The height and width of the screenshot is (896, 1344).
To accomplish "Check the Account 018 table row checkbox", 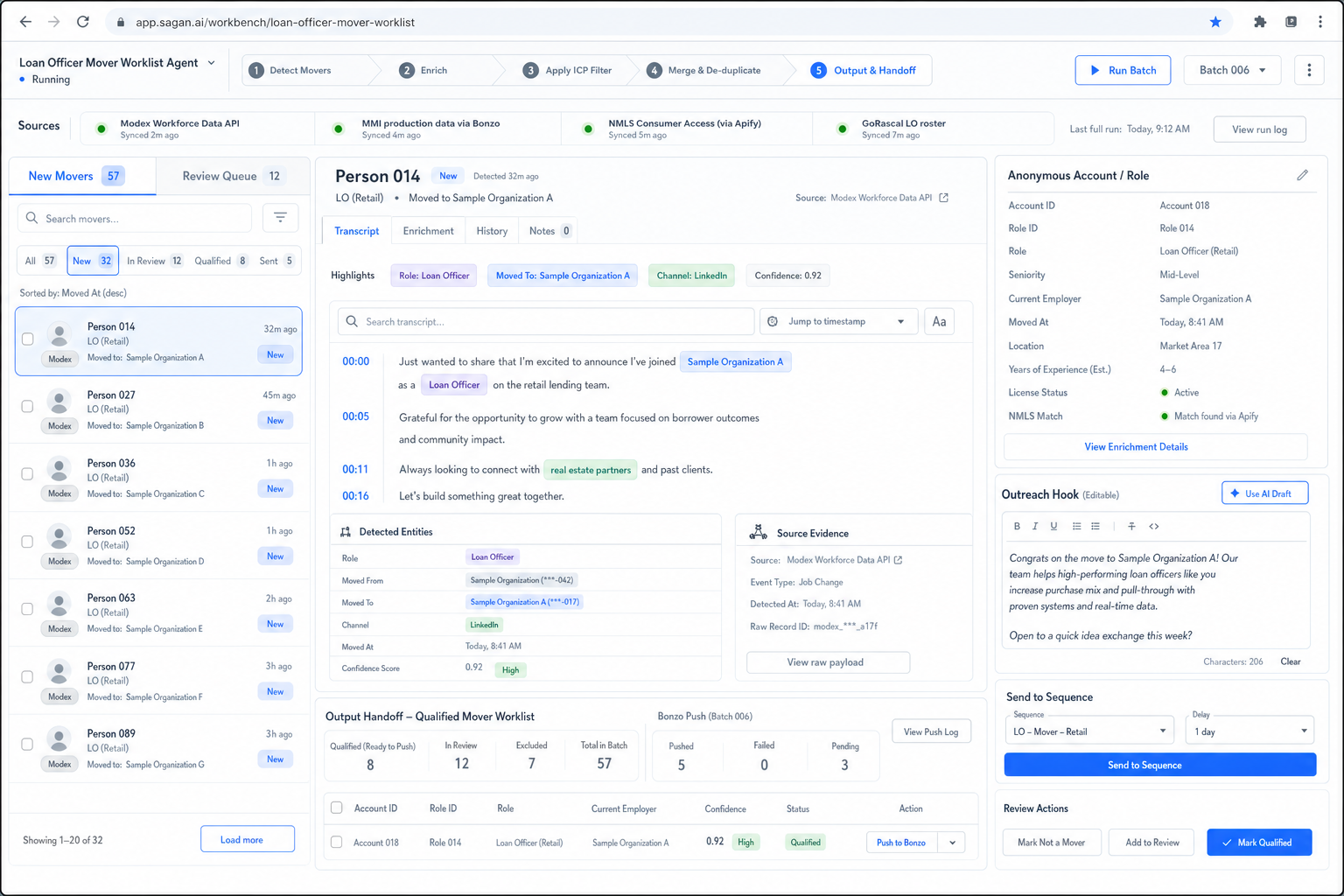I will [x=337, y=842].
